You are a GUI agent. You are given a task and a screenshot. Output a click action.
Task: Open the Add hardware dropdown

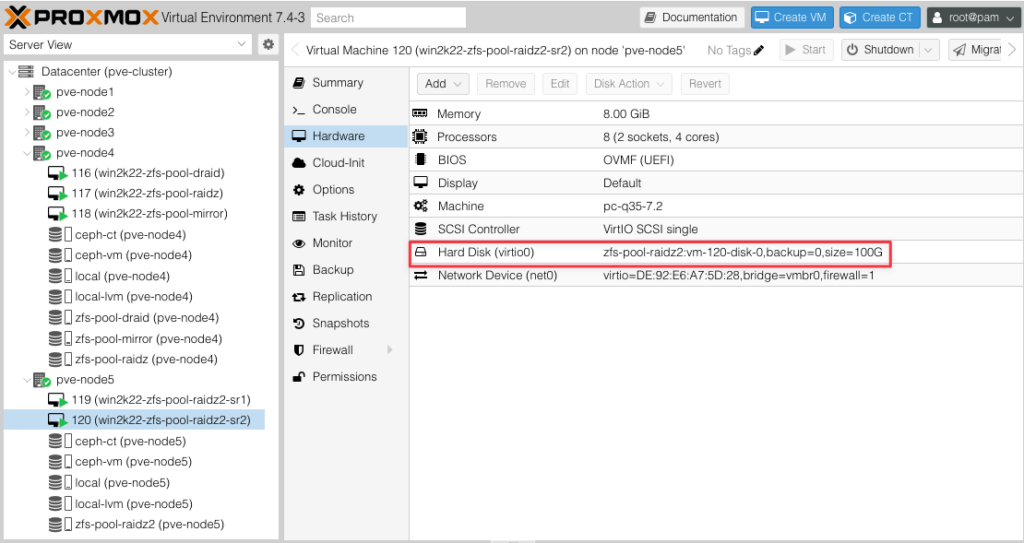coord(443,84)
